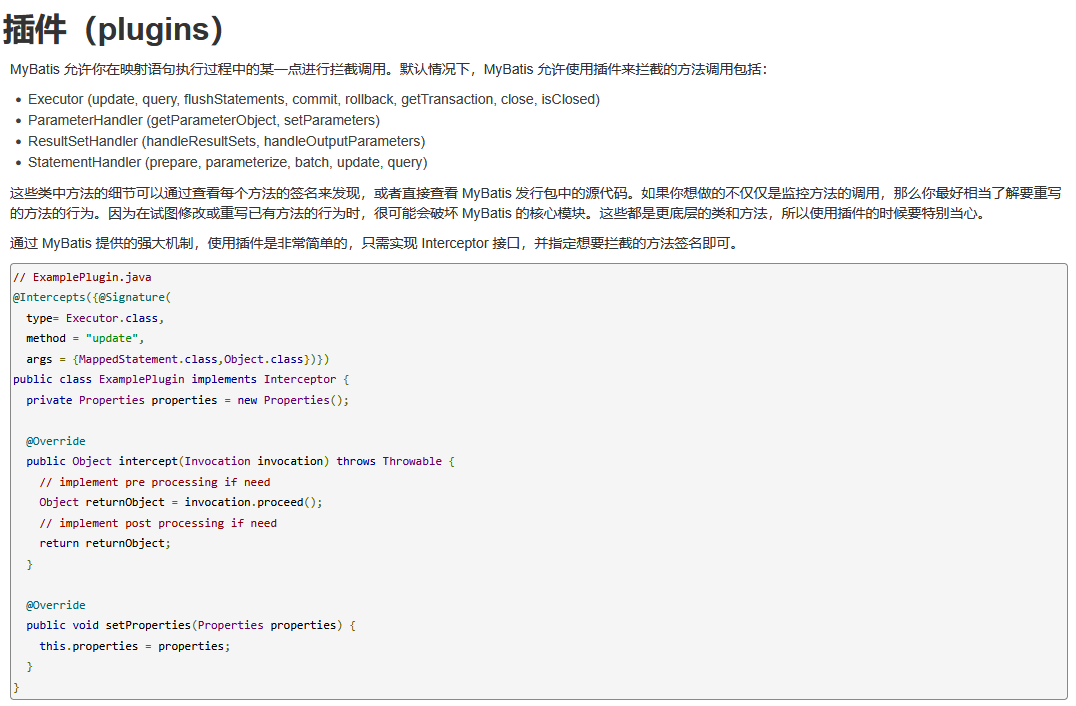Click the '// implement post processing if need' comment

pyautogui.click(x=158, y=523)
